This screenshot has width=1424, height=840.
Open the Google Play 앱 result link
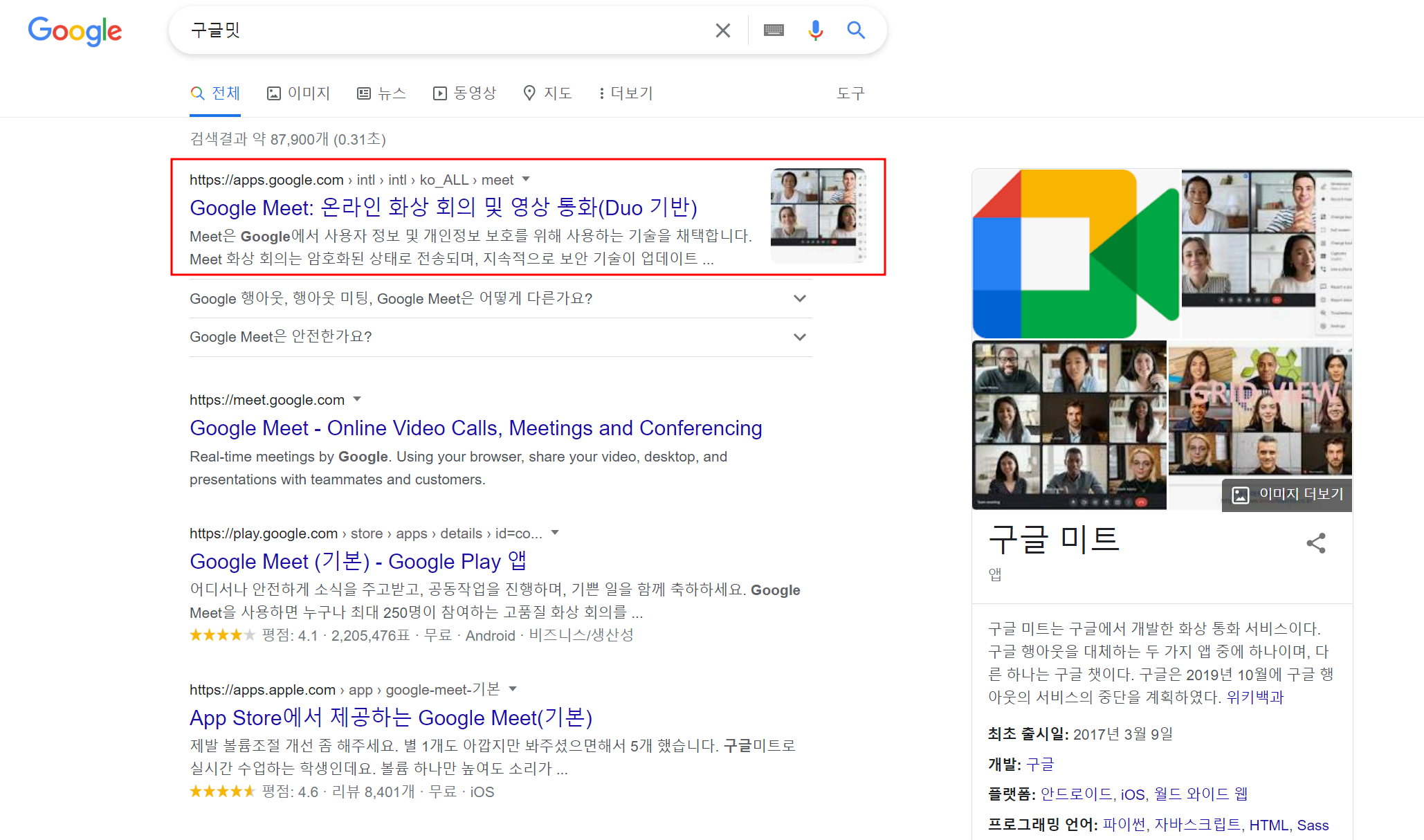[x=358, y=561]
